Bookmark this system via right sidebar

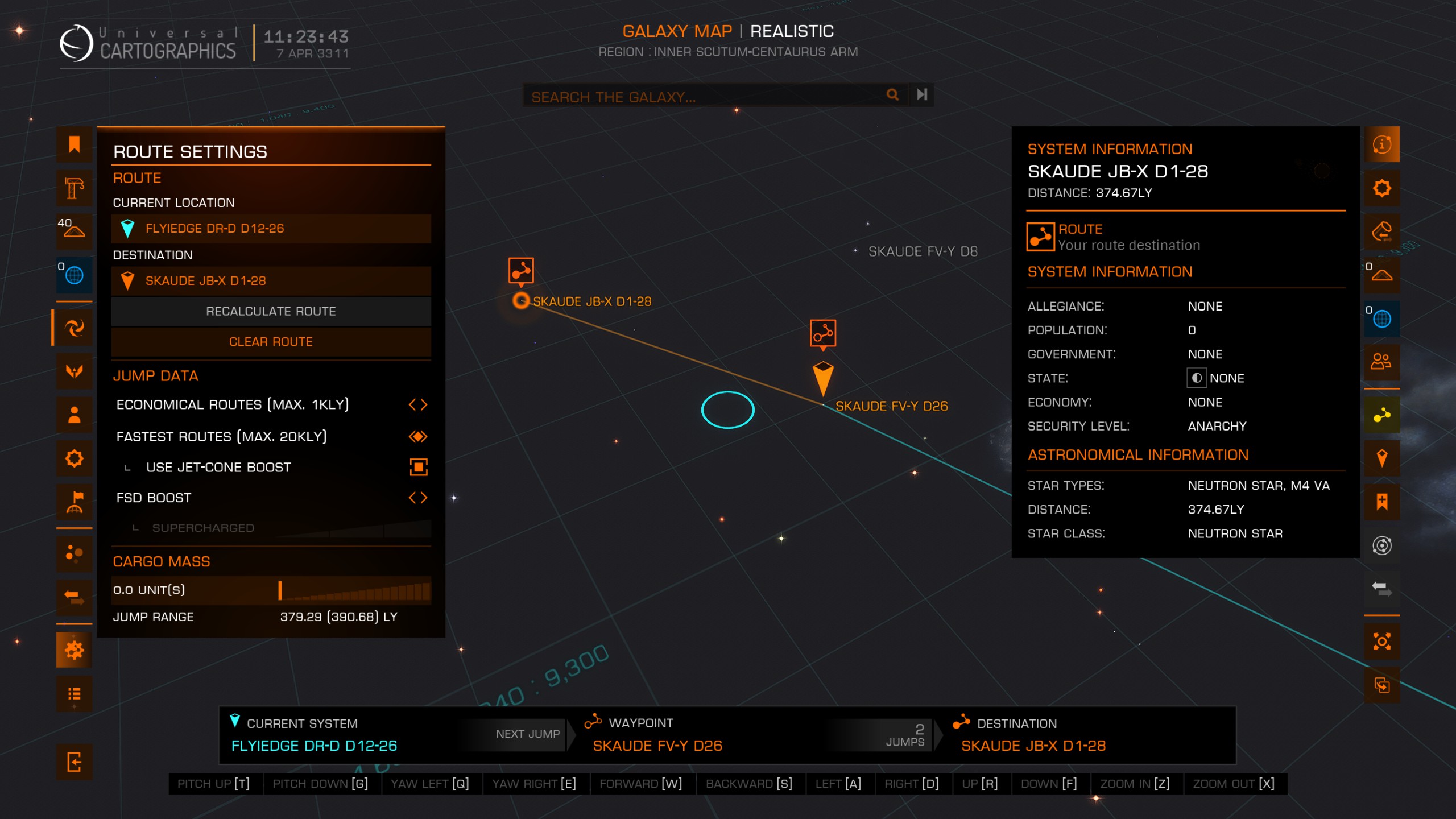(1382, 502)
